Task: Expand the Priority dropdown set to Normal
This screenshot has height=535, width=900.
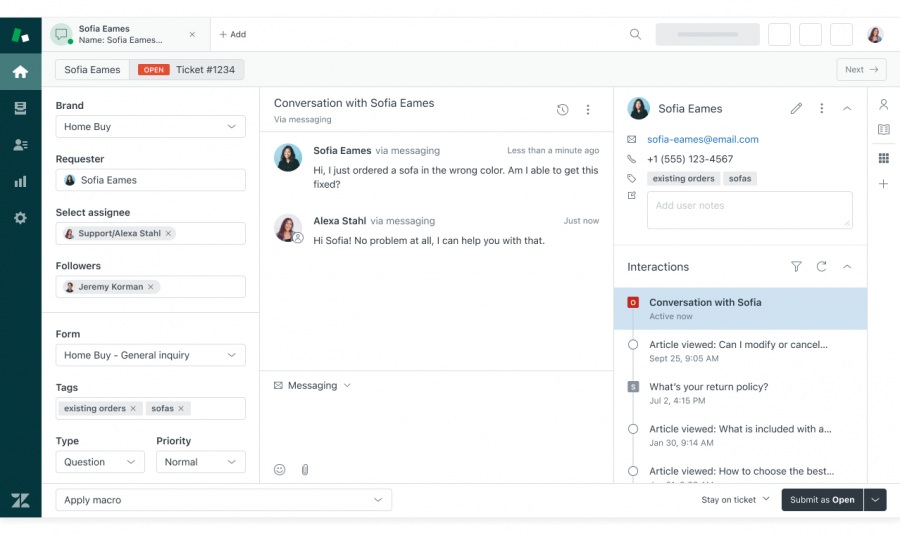Action: click(x=200, y=462)
